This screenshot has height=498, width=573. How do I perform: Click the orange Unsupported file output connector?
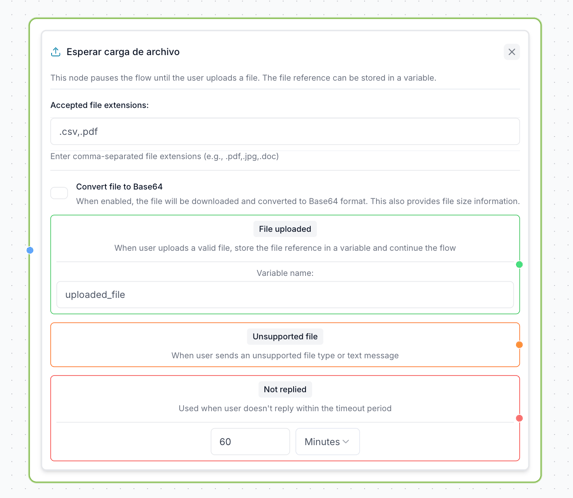coord(519,345)
